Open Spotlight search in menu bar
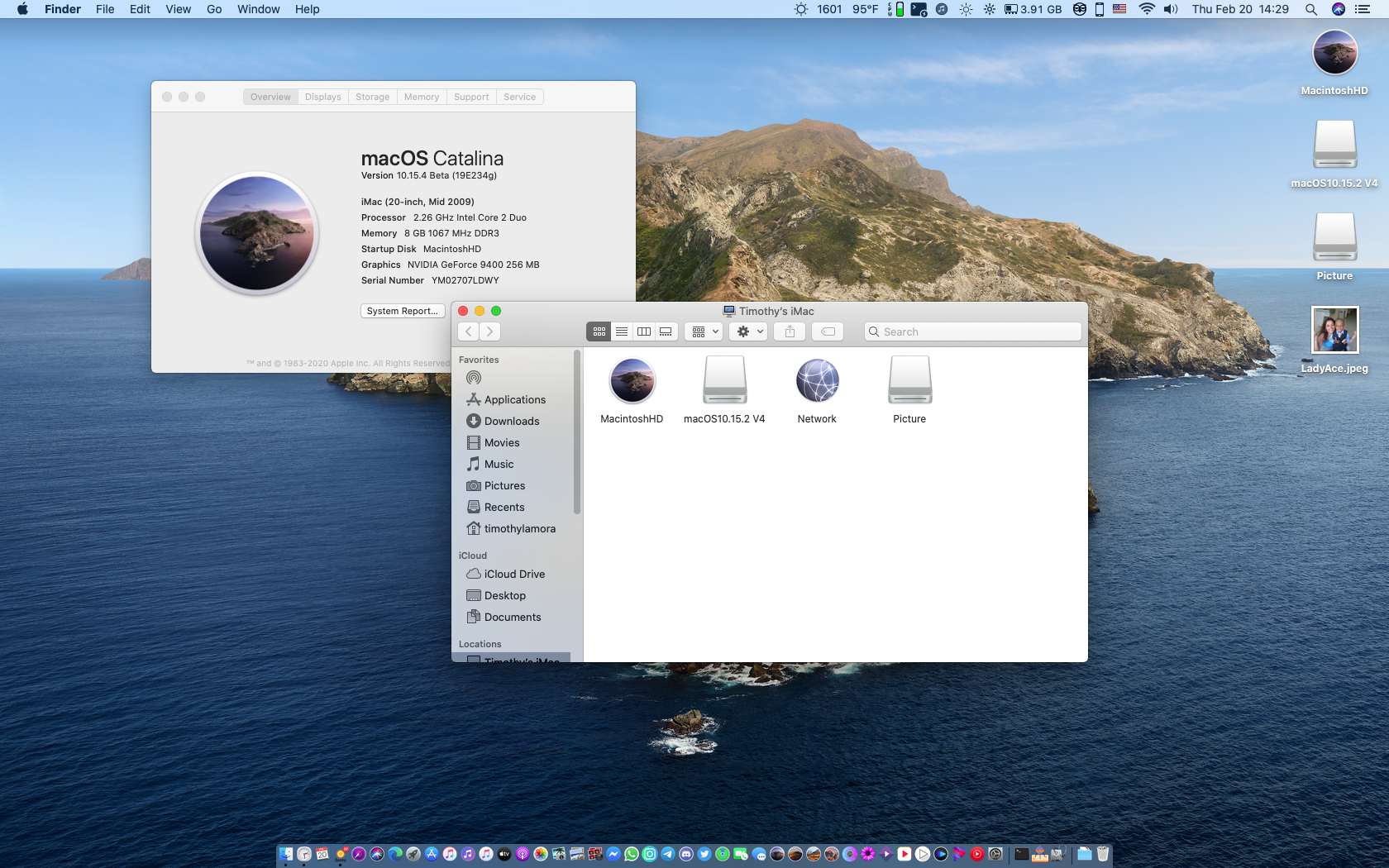The image size is (1389, 868). (1310, 9)
